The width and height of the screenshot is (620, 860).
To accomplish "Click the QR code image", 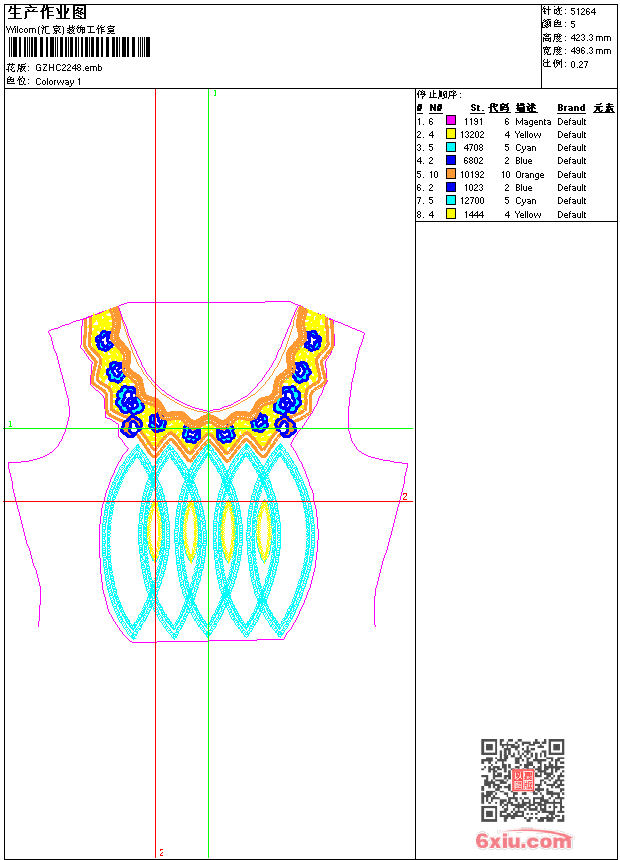I will click(x=522, y=780).
